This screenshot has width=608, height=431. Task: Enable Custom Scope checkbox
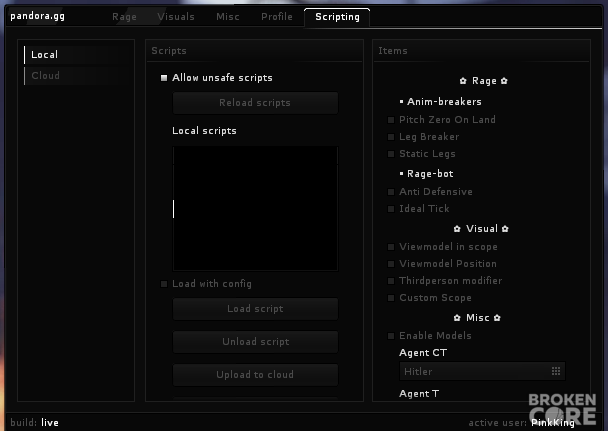(x=391, y=298)
